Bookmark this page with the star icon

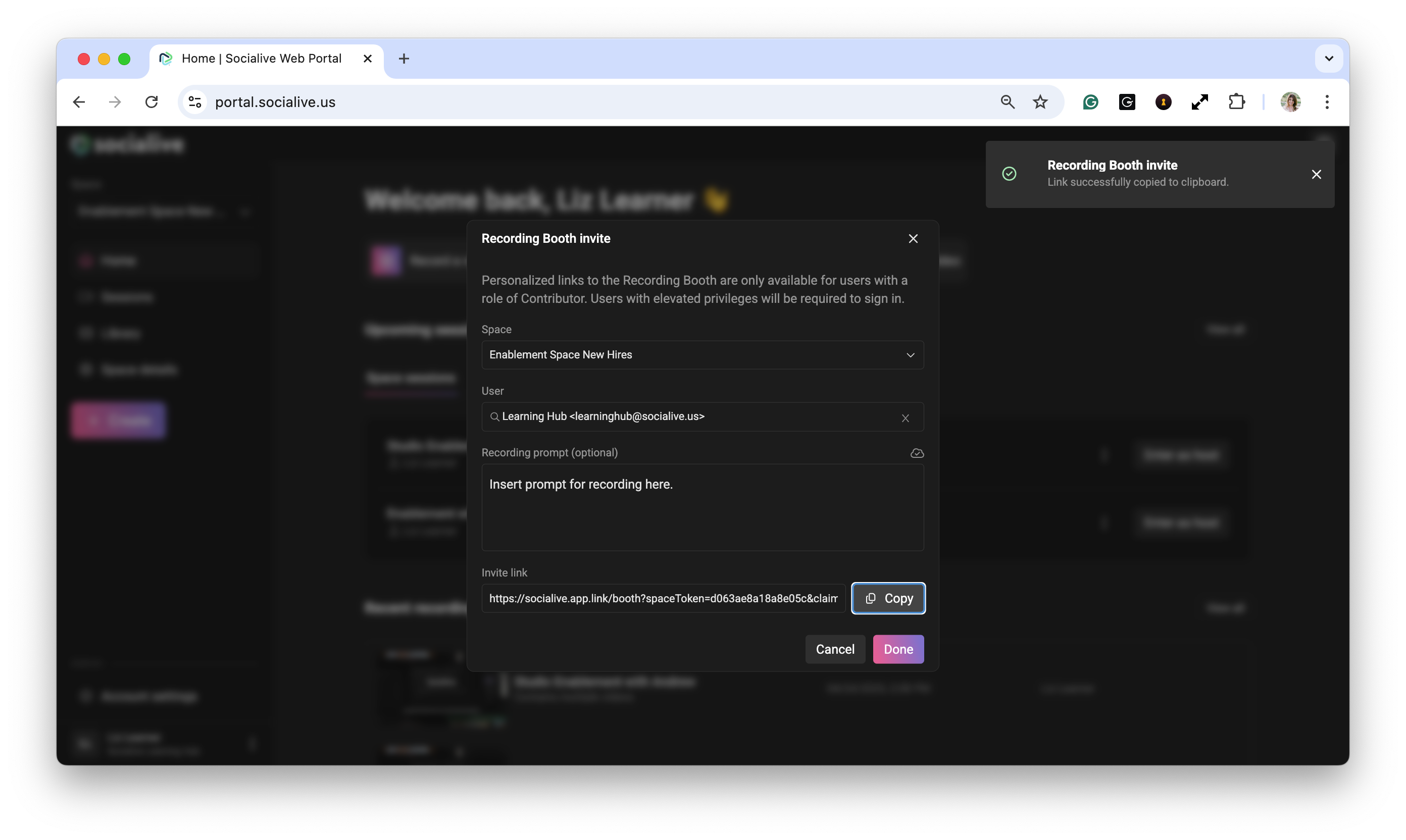point(1040,102)
